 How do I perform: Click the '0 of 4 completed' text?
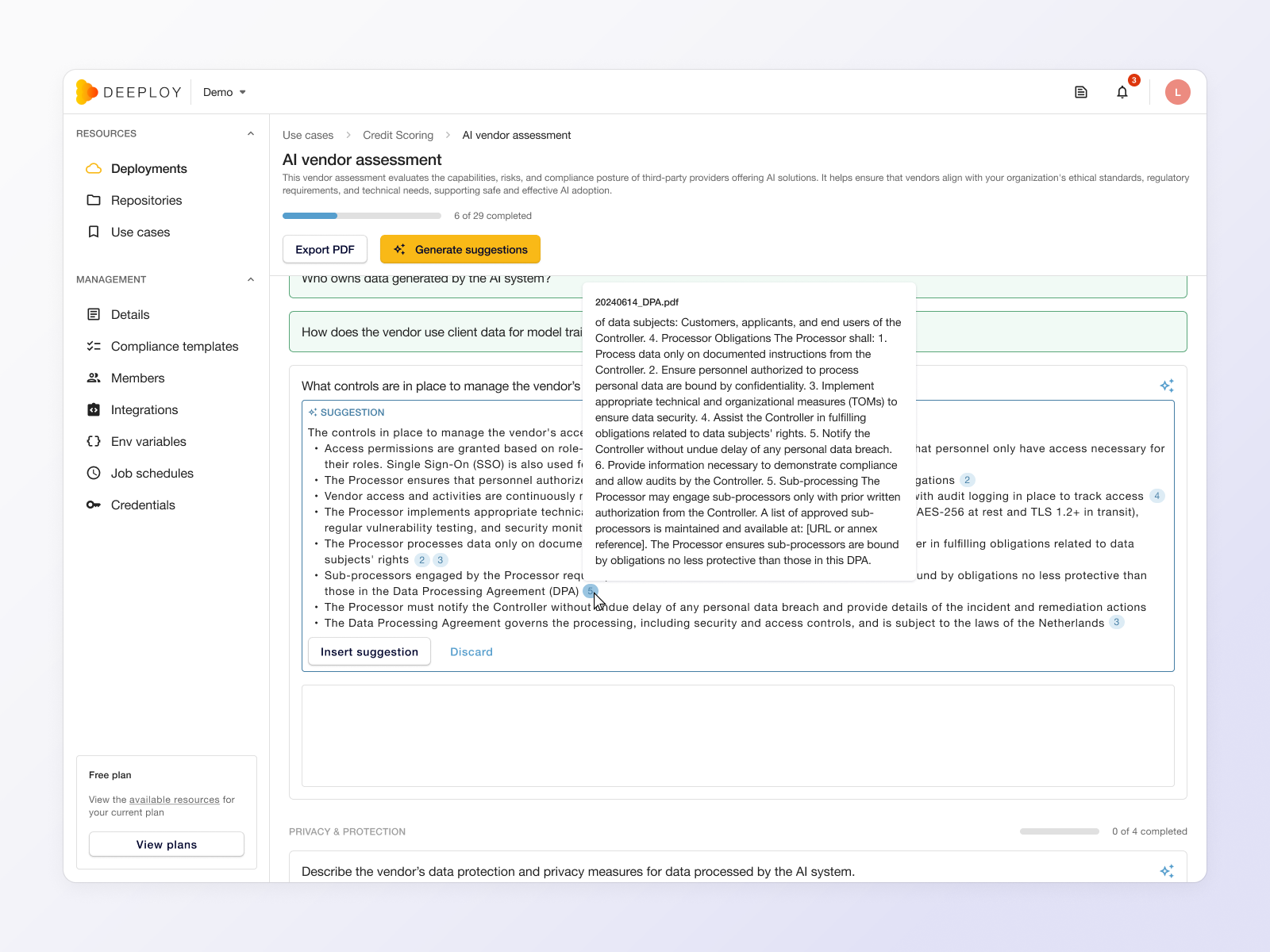point(1149,831)
